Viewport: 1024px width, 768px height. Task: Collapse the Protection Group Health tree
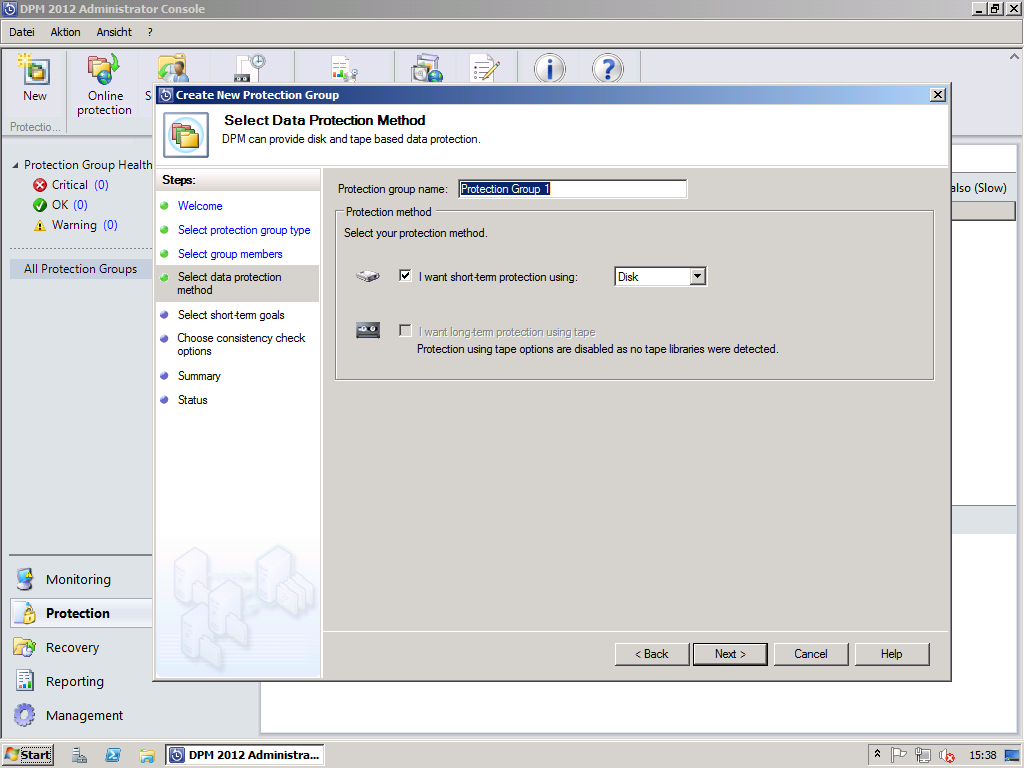click(x=15, y=165)
